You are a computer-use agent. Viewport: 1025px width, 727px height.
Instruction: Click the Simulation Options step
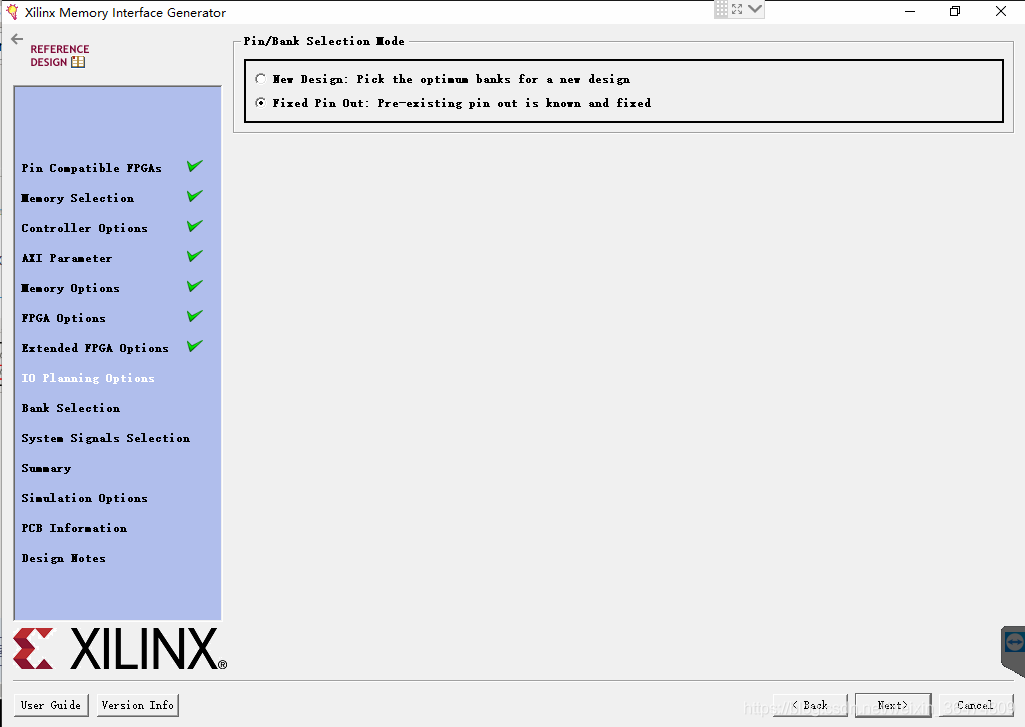point(84,498)
